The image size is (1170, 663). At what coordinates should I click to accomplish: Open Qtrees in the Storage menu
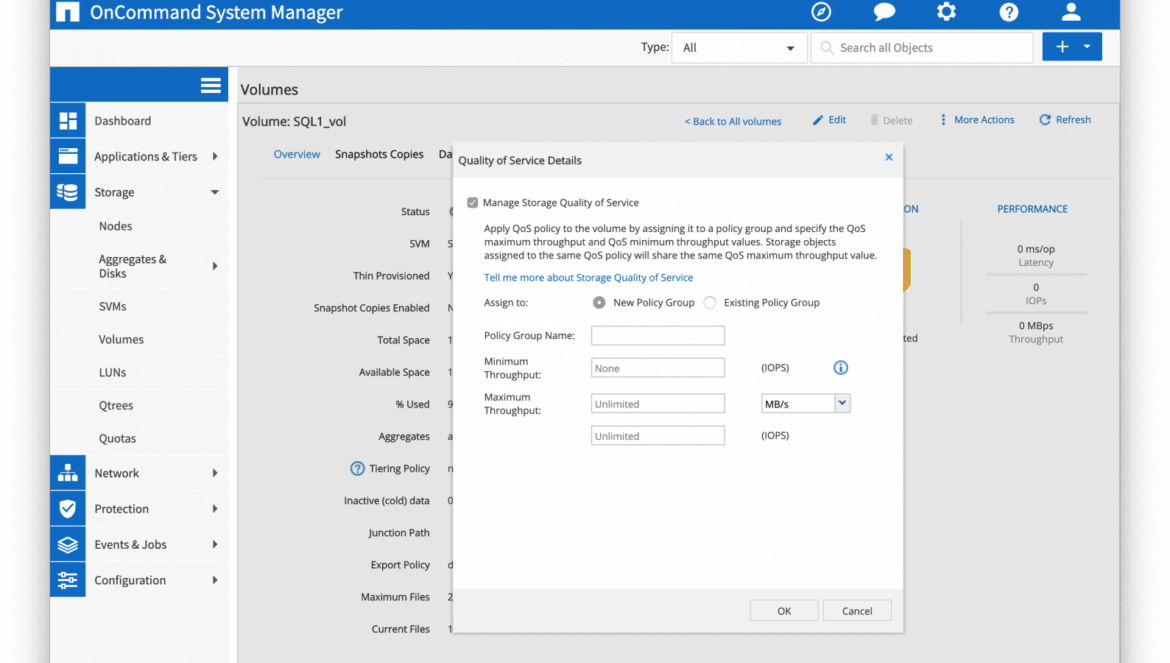coord(116,406)
